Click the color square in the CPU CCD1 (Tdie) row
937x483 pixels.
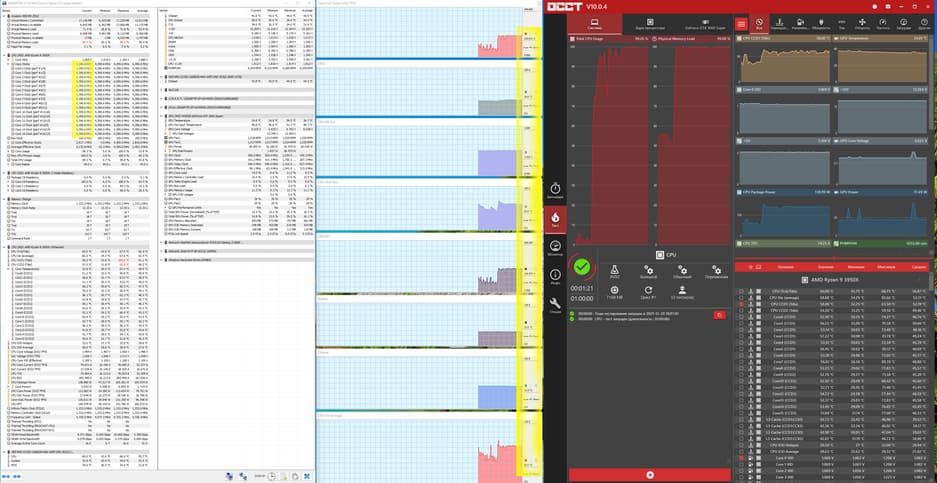coord(758,304)
